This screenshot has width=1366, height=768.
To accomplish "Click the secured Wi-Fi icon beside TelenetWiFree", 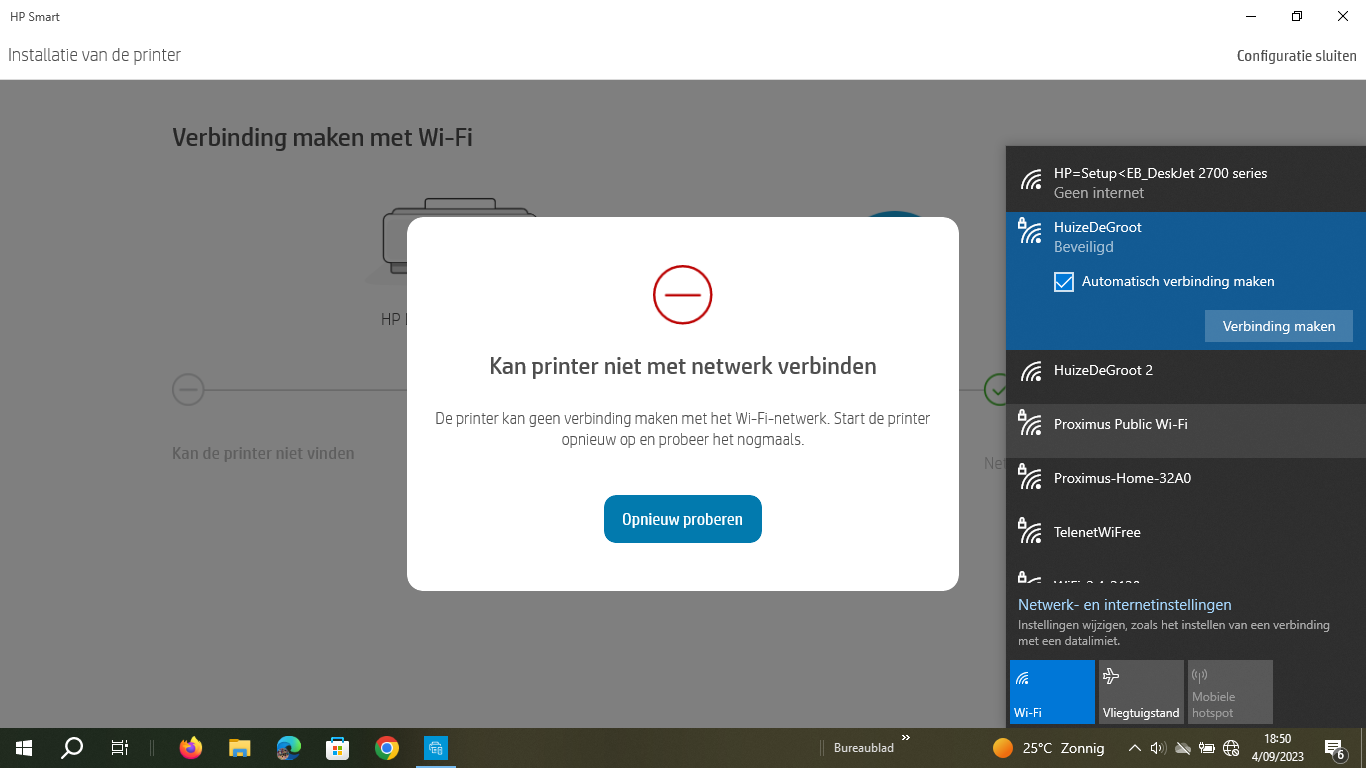I will [1030, 530].
